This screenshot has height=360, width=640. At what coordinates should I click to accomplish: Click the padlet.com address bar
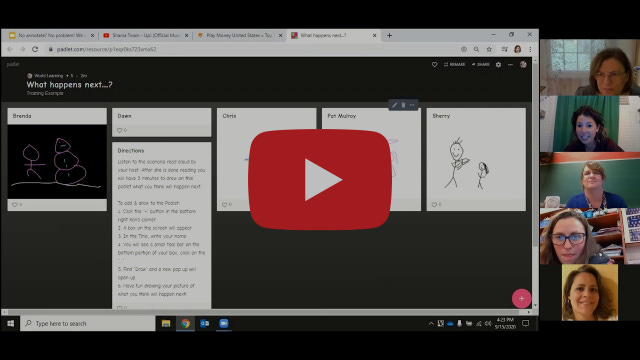coord(253,49)
